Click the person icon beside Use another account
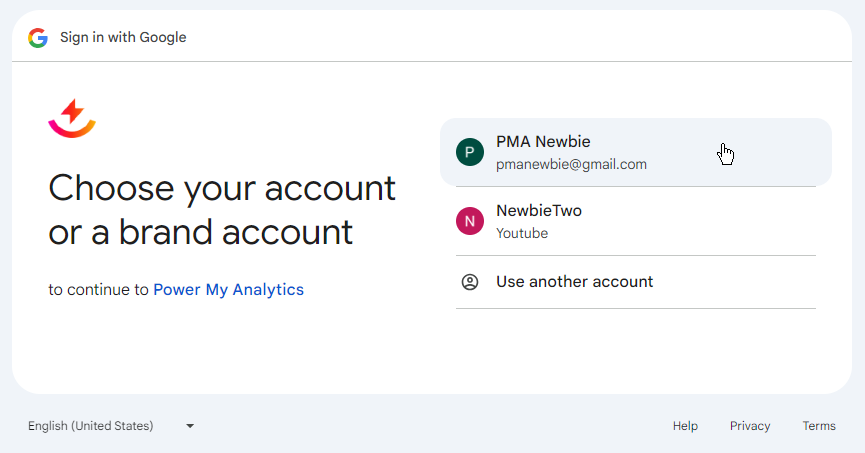The image size is (865, 453). tap(470, 282)
